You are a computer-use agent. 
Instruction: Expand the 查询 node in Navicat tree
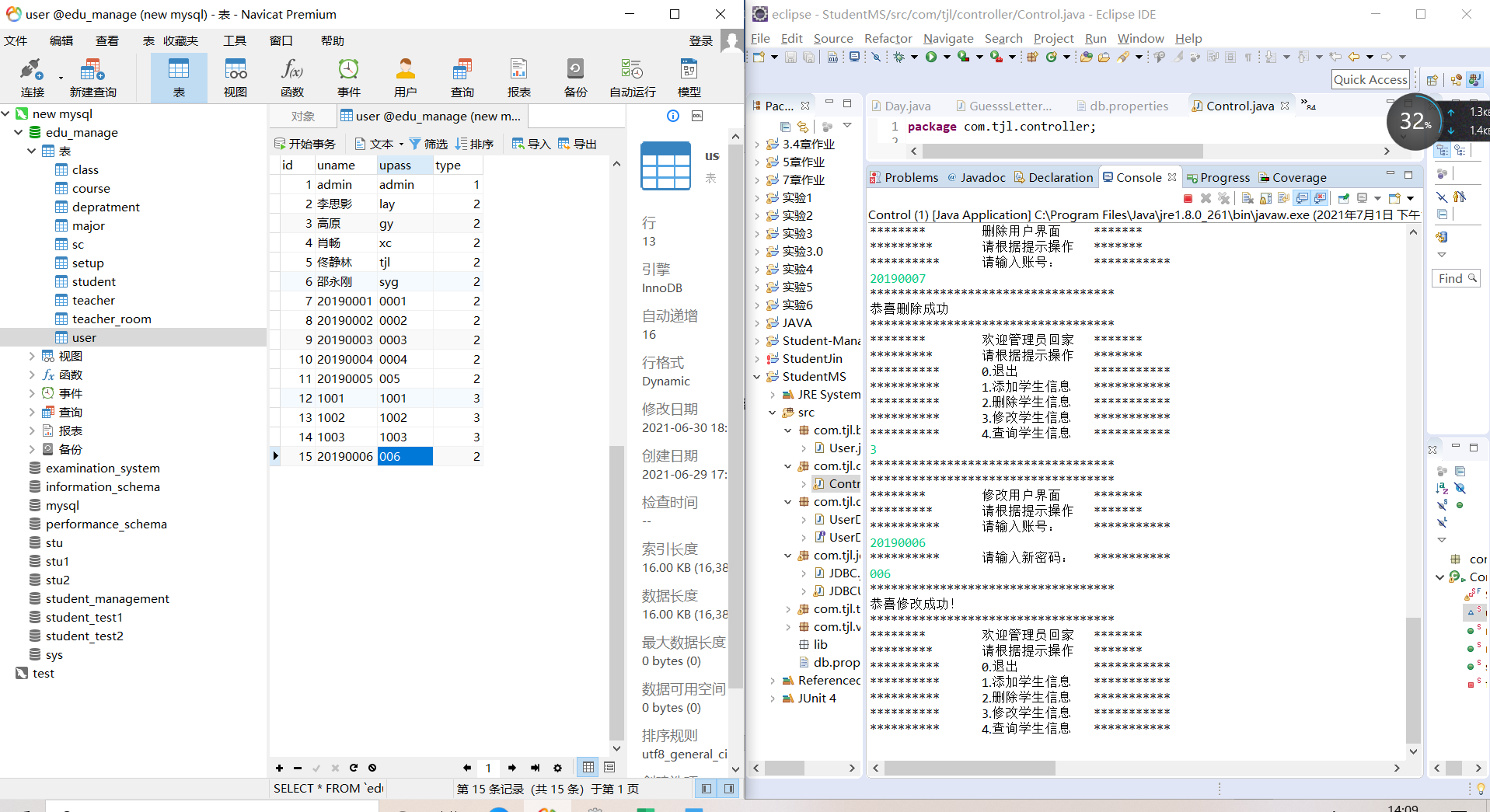click(x=31, y=412)
